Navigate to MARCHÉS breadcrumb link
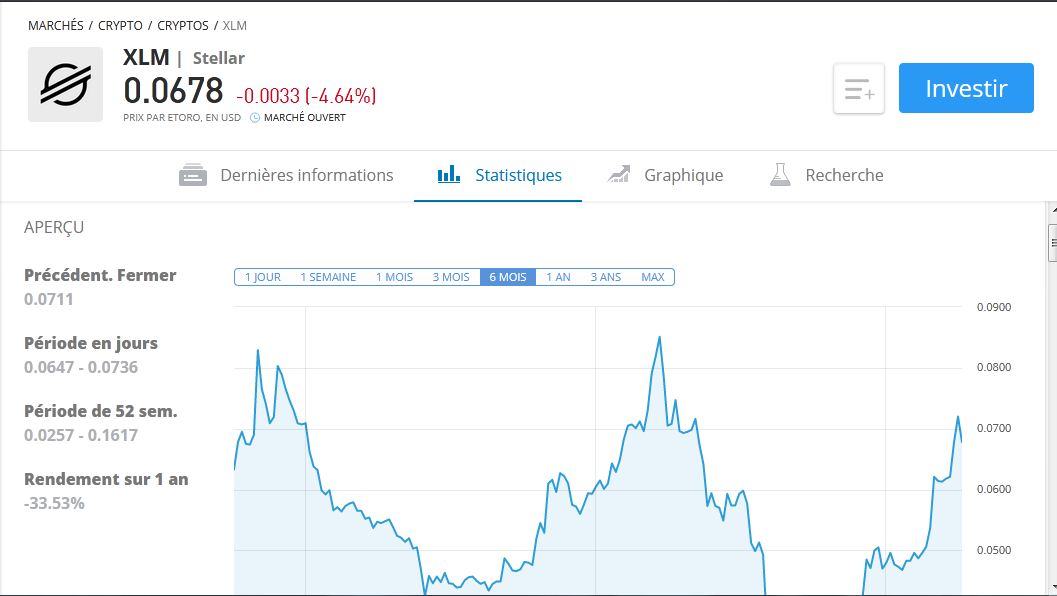The image size is (1057, 596). (x=56, y=26)
